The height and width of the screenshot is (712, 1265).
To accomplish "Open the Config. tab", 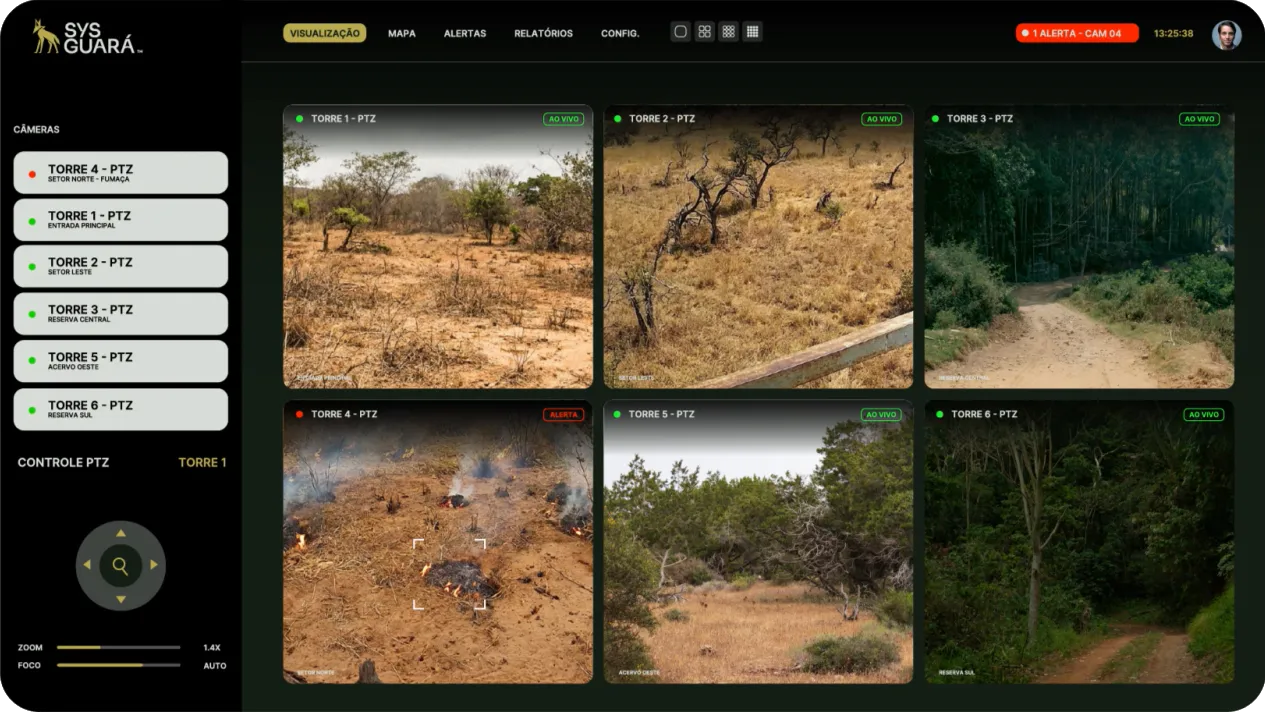I will coord(620,33).
